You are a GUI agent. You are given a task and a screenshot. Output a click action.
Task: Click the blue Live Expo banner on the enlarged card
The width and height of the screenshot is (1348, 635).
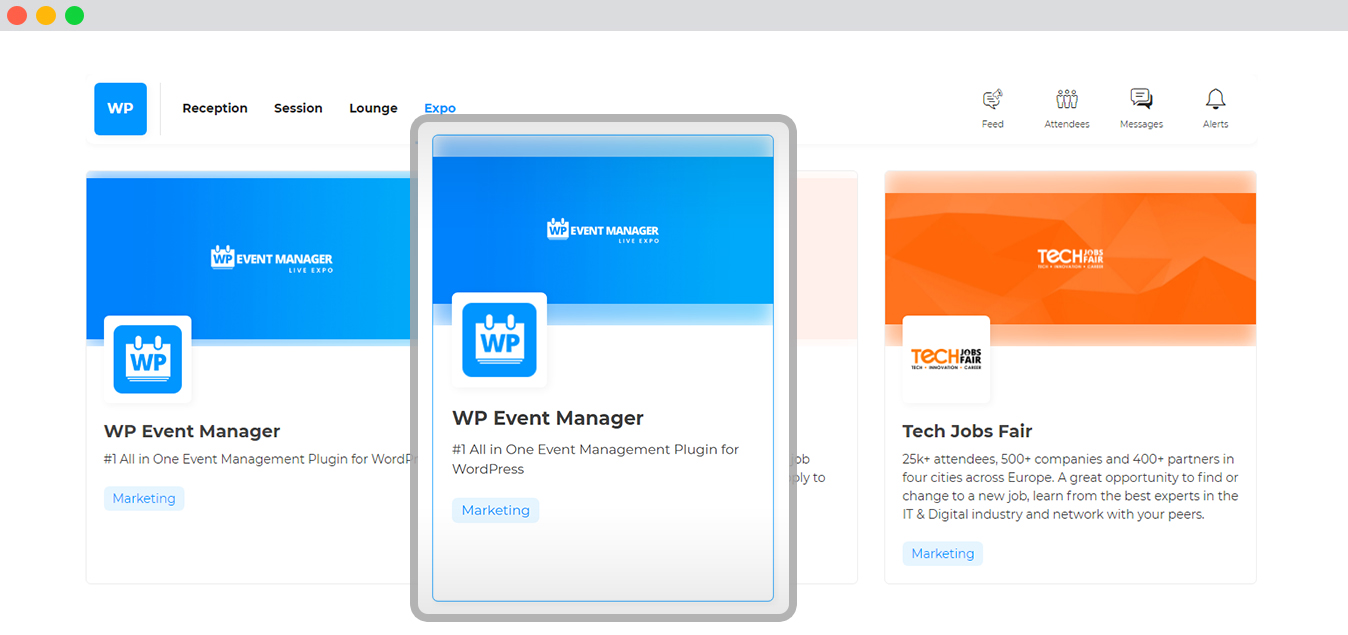(x=603, y=230)
